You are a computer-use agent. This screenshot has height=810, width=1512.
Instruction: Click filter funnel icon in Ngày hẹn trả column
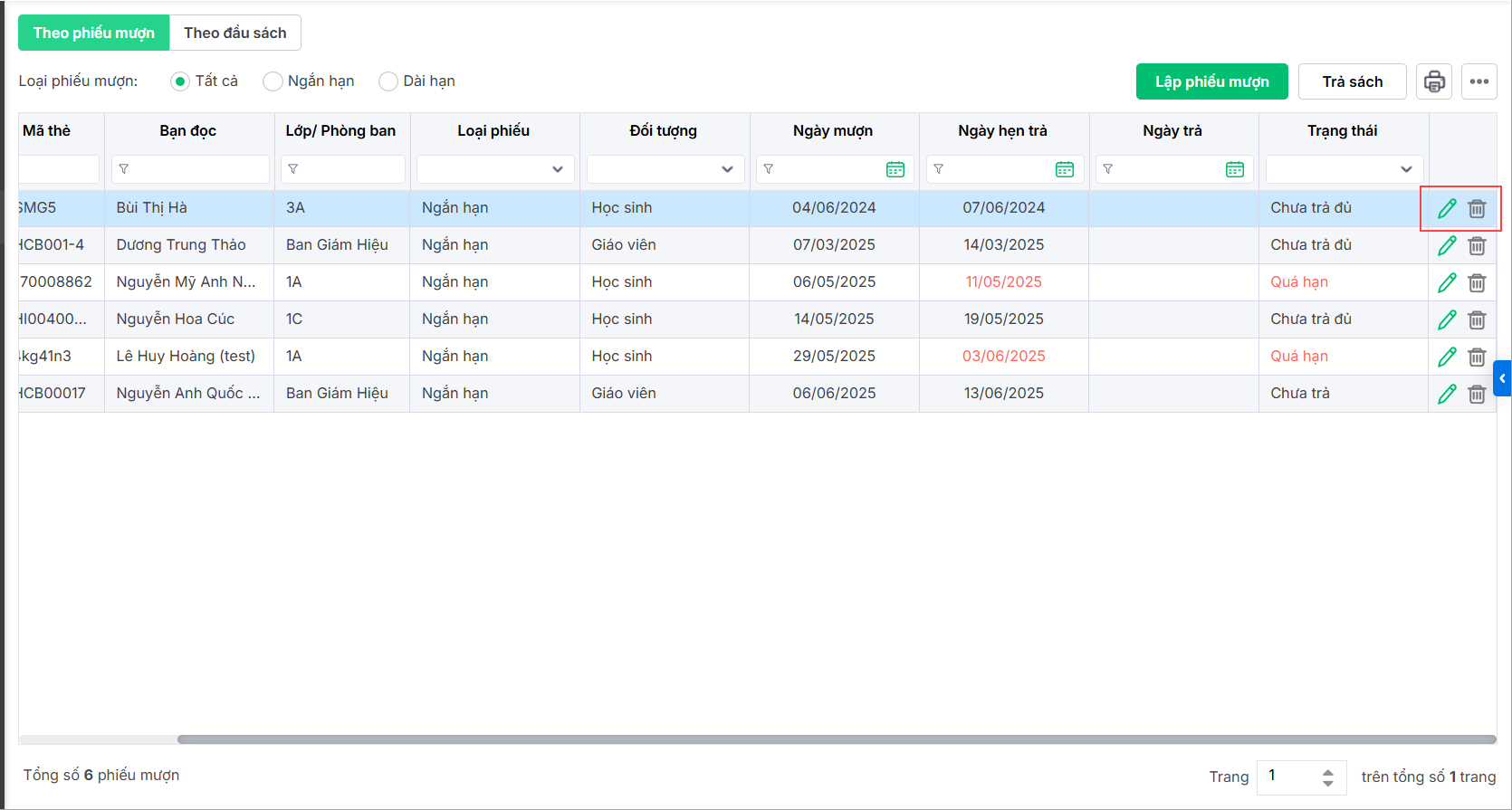point(939,169)
